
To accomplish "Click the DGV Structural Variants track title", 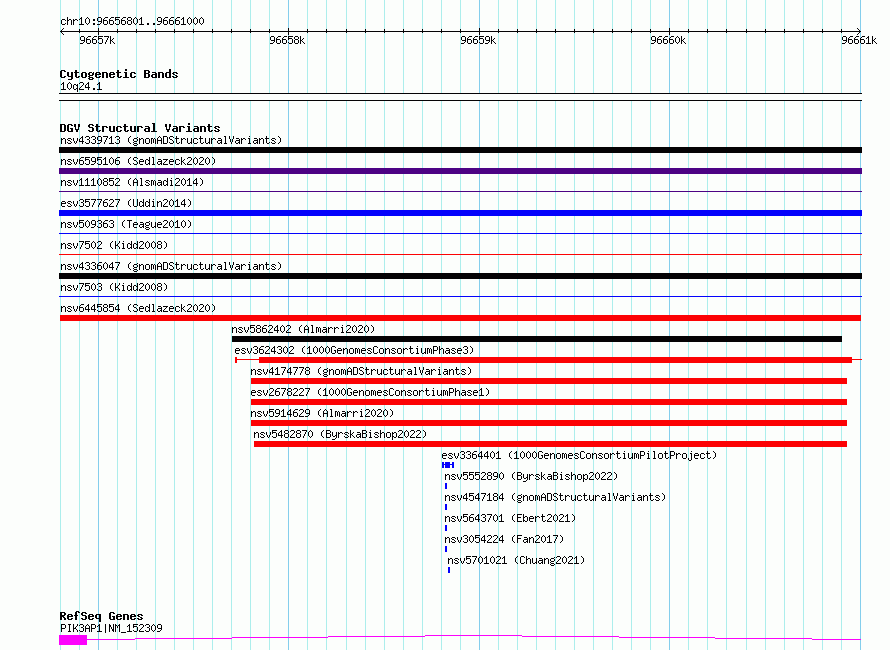I will pos(140,128).
